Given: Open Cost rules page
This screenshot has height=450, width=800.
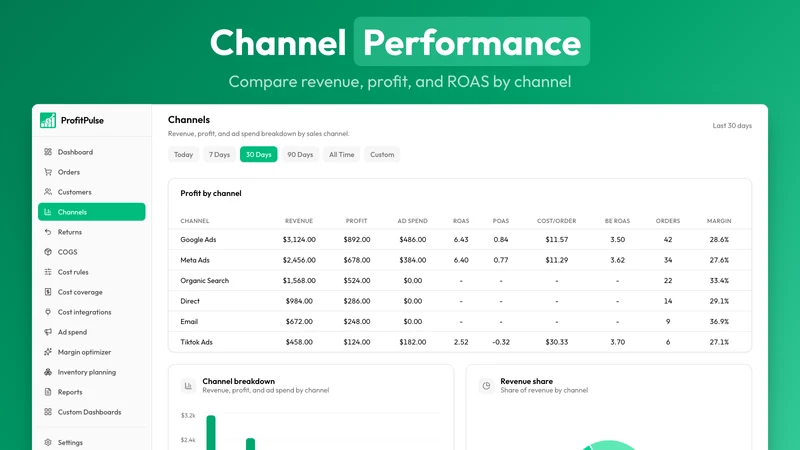Looking at the screenshot, I should (92, 272).
